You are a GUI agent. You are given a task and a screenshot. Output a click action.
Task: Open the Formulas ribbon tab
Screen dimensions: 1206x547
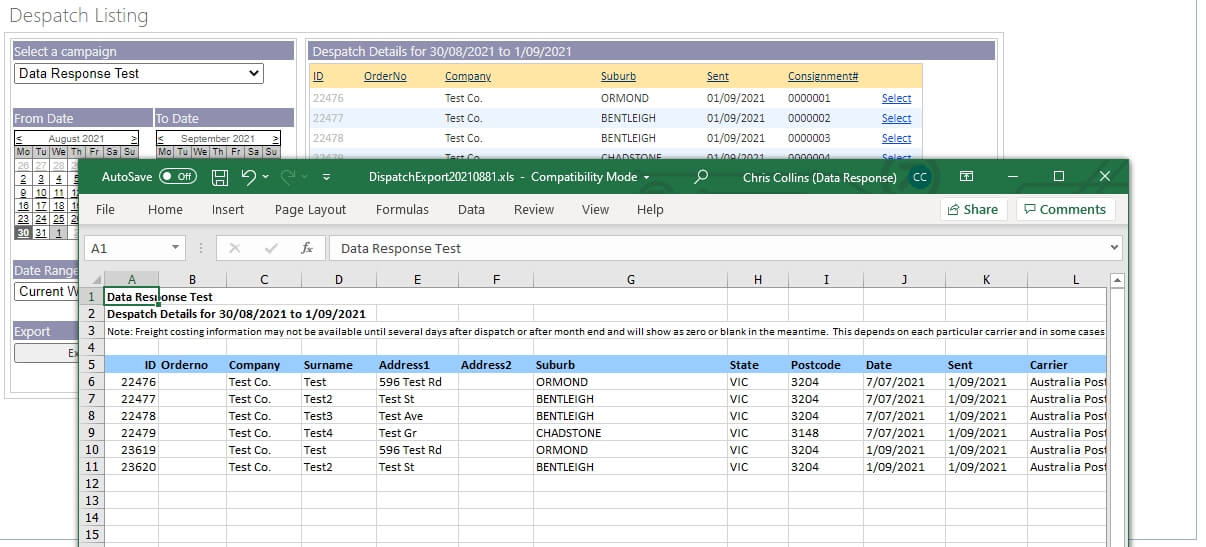click(x=402, y=210)
